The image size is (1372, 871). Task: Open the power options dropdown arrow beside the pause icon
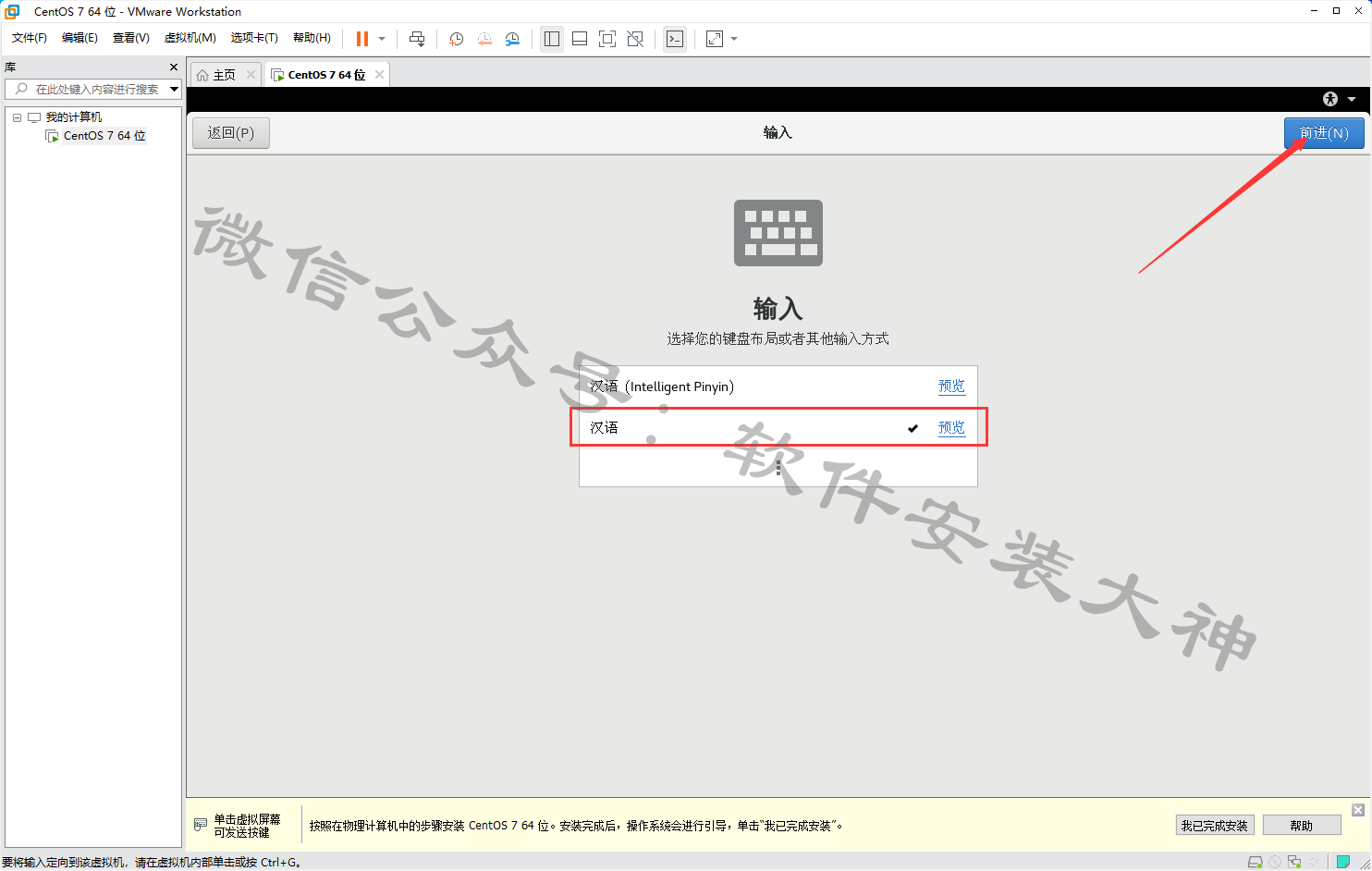(x=382, y=39)
